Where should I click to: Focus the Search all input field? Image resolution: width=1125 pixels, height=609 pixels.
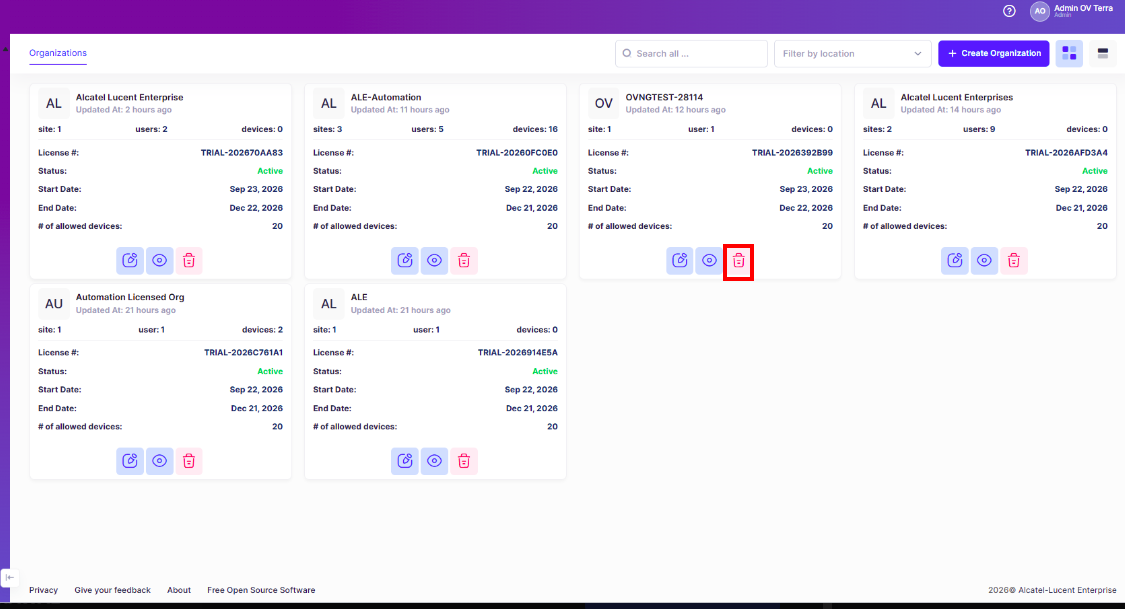pos(691,54)
